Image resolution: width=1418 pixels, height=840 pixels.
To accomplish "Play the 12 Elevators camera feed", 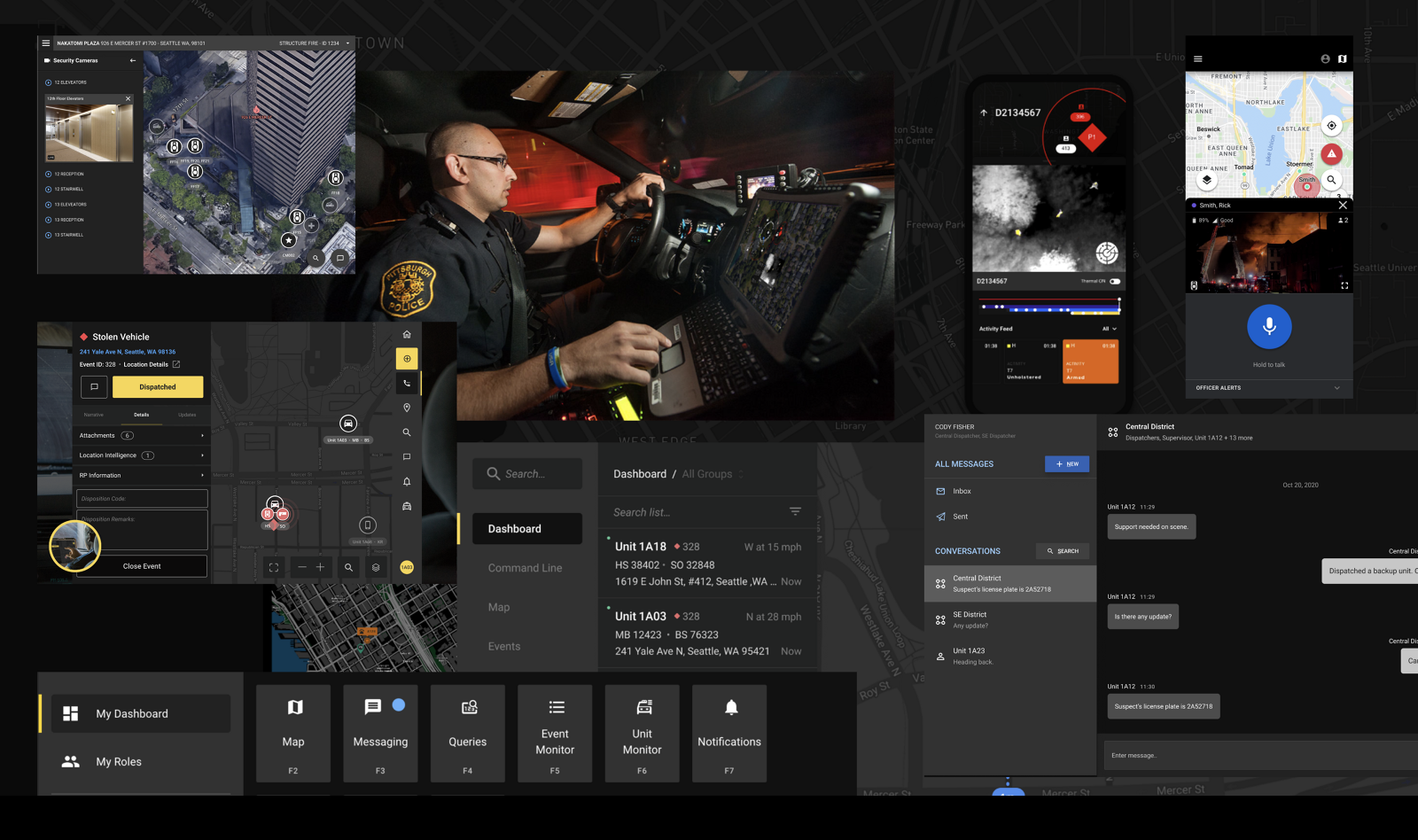I will 48,82.
